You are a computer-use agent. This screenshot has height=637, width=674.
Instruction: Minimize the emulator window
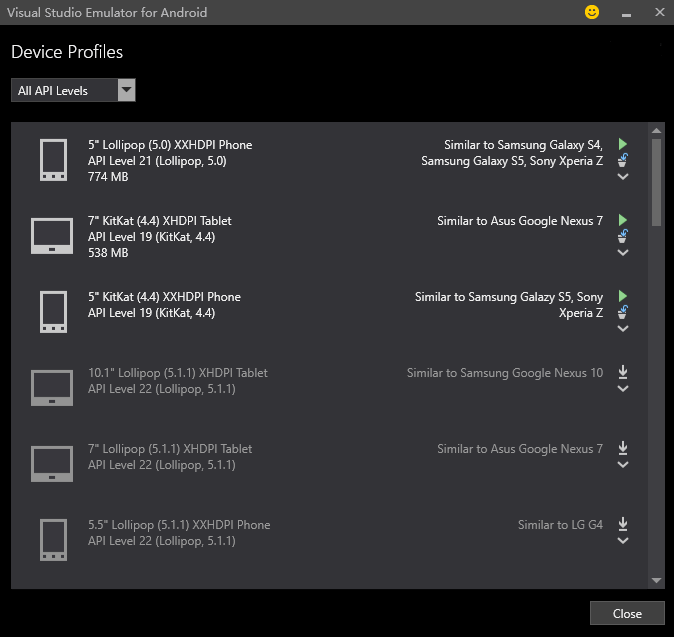626,13
